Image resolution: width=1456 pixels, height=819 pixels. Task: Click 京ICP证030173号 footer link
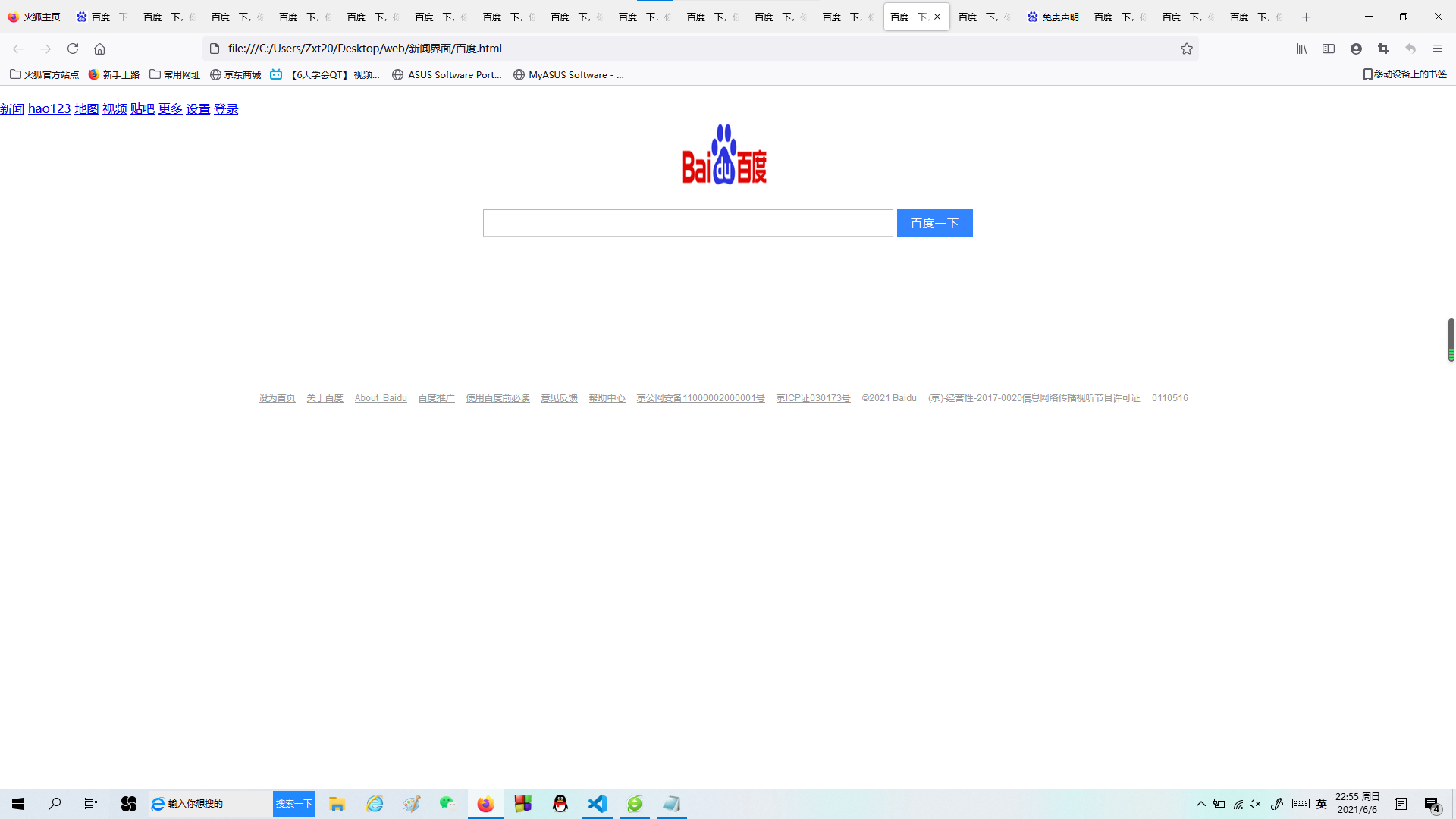point(813,398)
